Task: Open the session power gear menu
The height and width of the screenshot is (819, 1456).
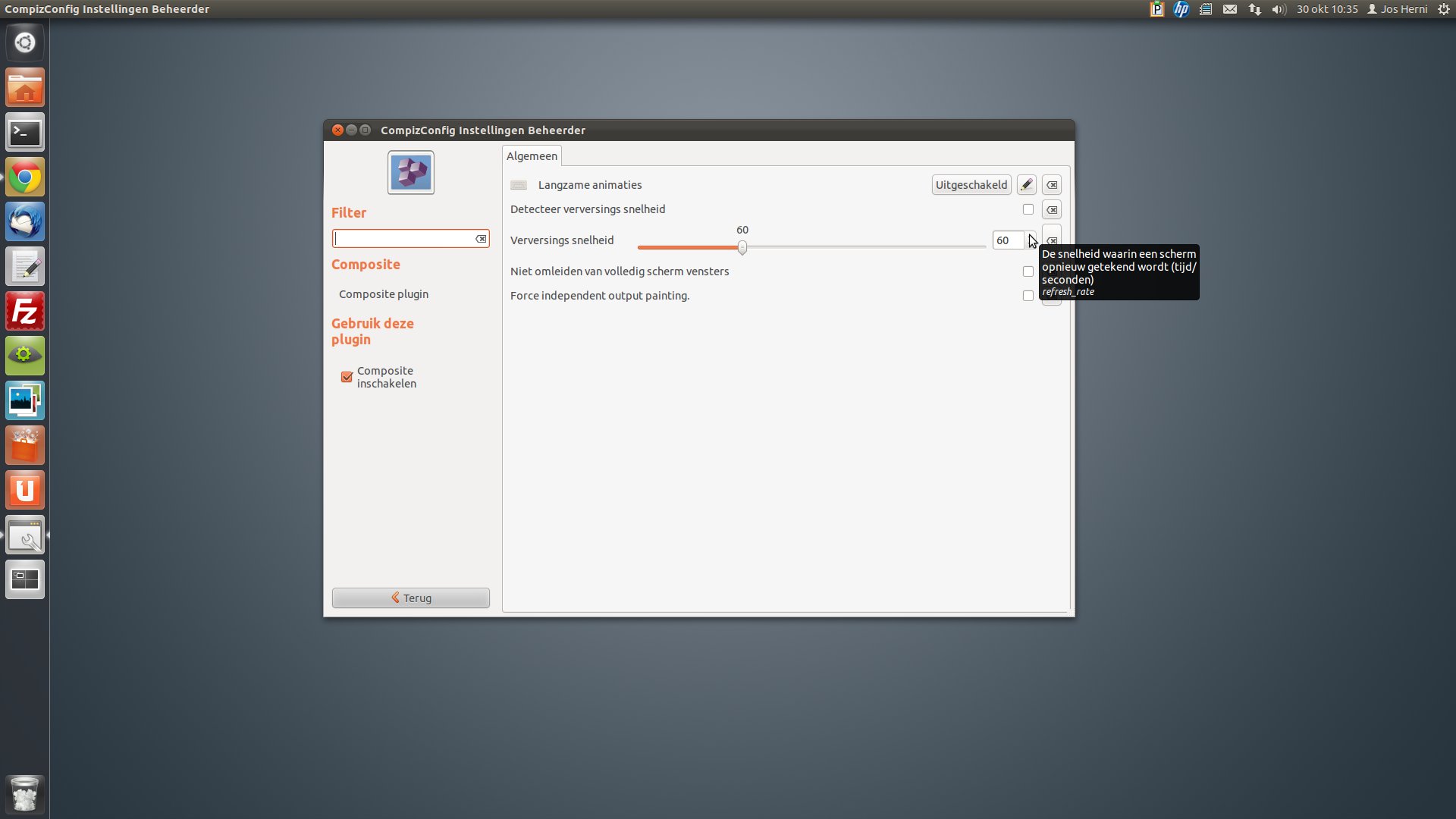Action: (x=1444, y=9)
